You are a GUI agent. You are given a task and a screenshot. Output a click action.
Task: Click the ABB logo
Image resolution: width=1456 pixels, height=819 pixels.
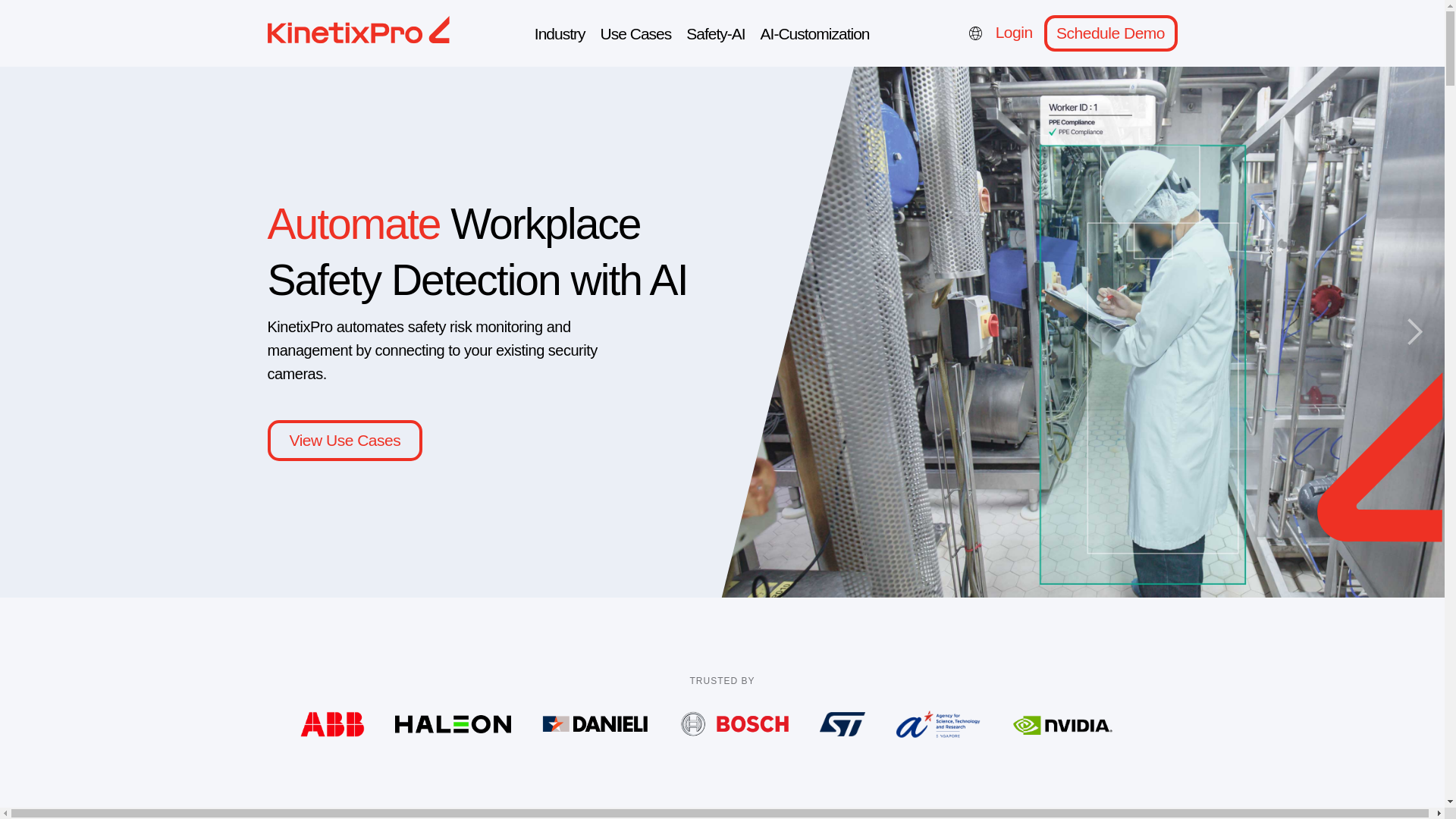click(x=332, y=724)
